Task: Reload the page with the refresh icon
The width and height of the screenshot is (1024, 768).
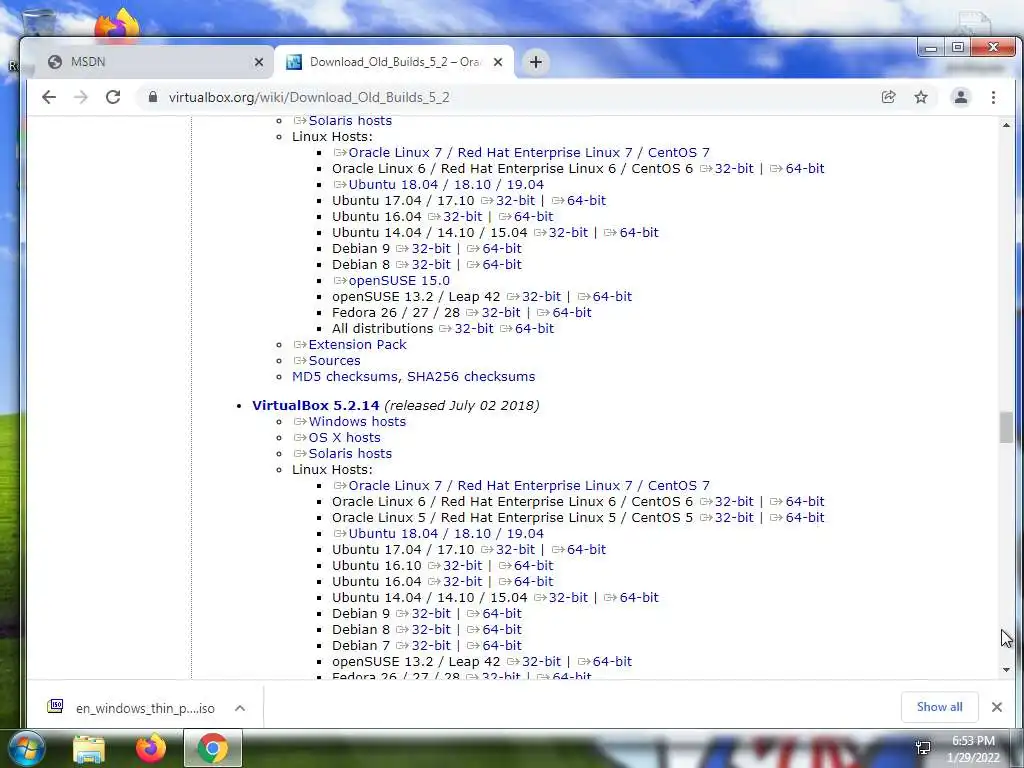Action: click(113, 97)
